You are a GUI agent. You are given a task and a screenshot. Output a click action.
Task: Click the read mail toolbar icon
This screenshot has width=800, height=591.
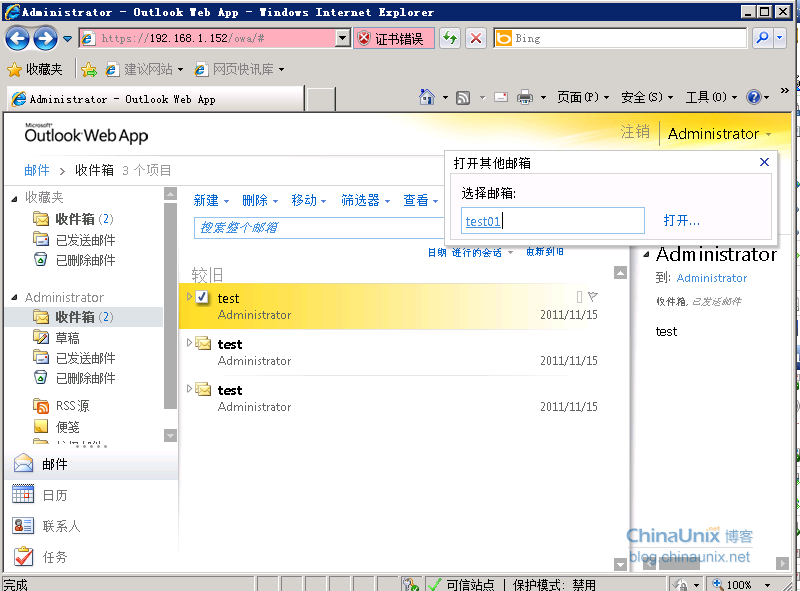pos(501,97)
